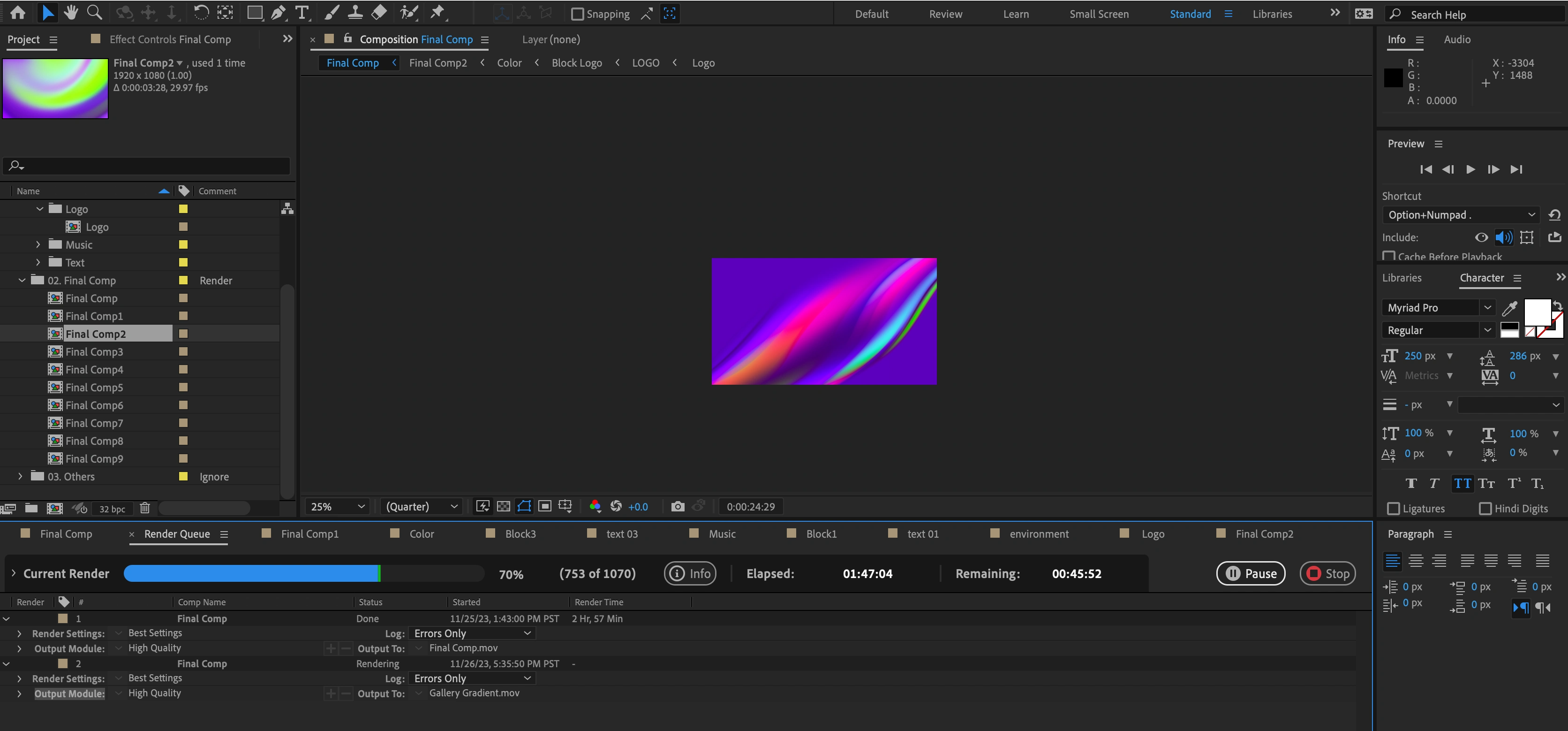This screenshot has width=1568, height=731.
Task: Check Cache Before Playback
Action: click(1390, 257)
